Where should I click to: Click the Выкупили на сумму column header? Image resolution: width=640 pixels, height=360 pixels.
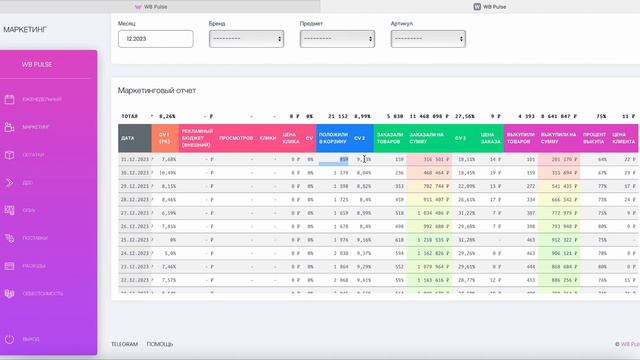(559, 138)
